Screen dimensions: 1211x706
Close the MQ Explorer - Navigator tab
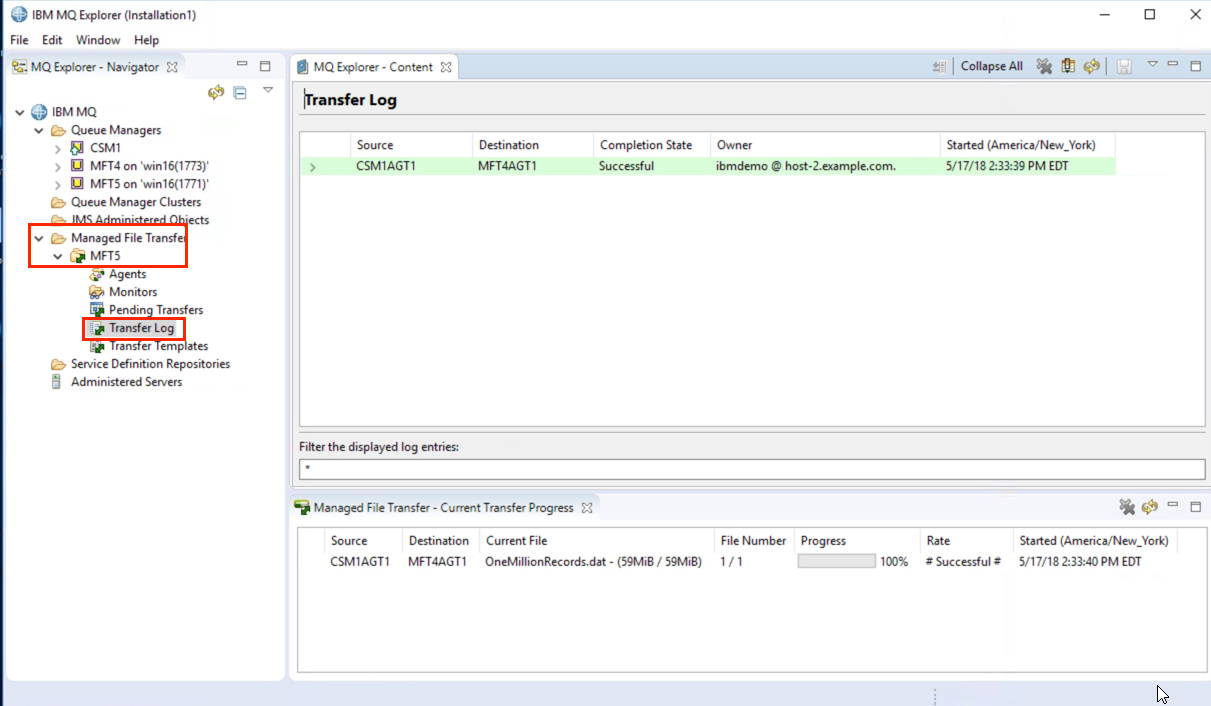pos(172,67)
